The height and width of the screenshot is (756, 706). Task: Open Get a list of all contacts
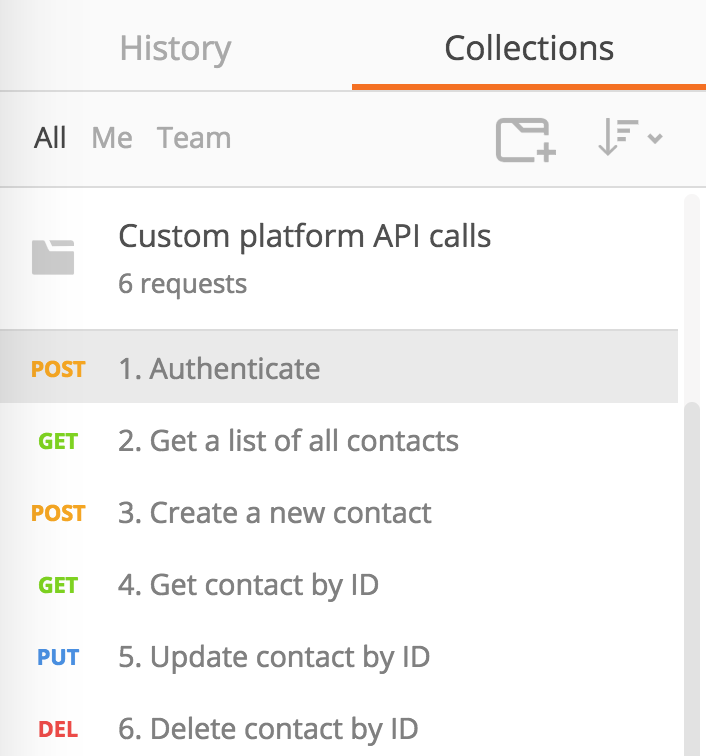[x=288, y=441]
